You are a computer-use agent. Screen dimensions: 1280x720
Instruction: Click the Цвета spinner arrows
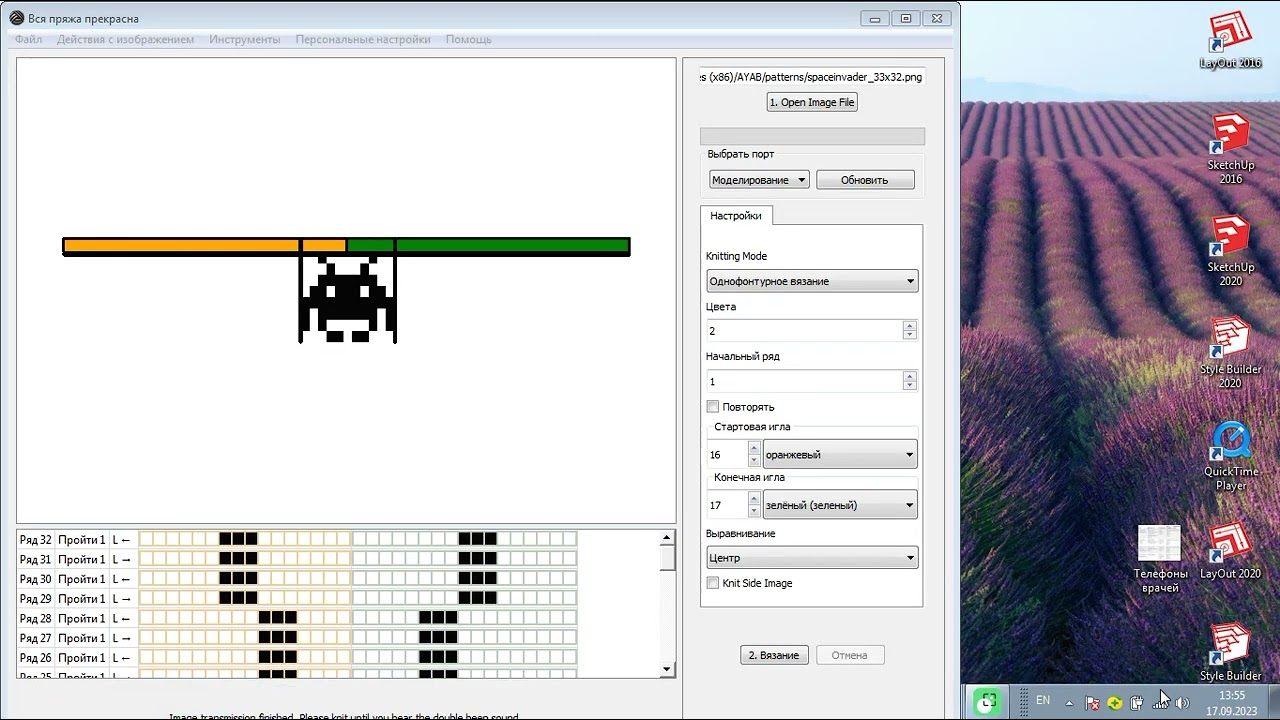(909, 331)
